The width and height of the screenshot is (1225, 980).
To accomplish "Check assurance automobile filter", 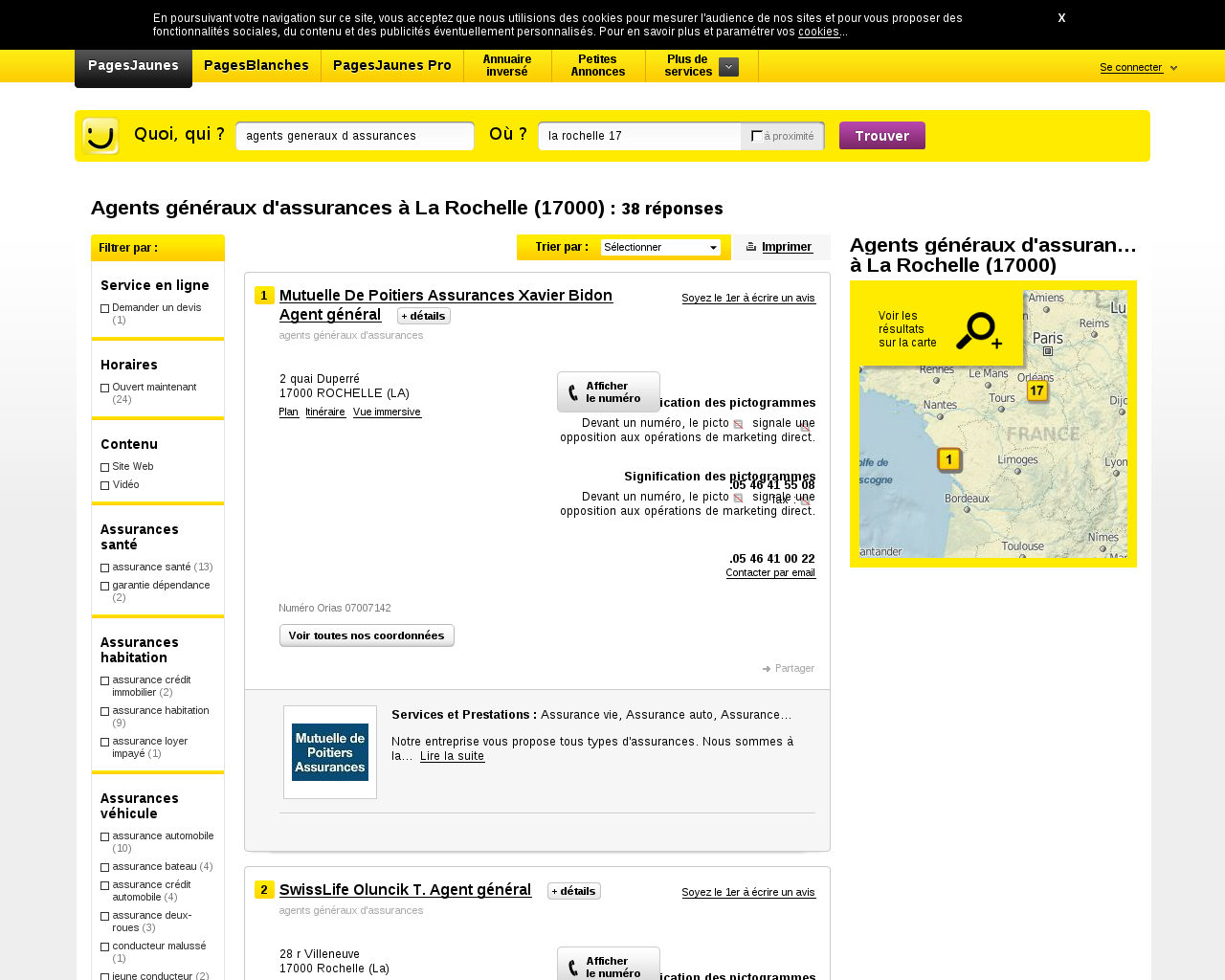I will (x=105, y=837).
